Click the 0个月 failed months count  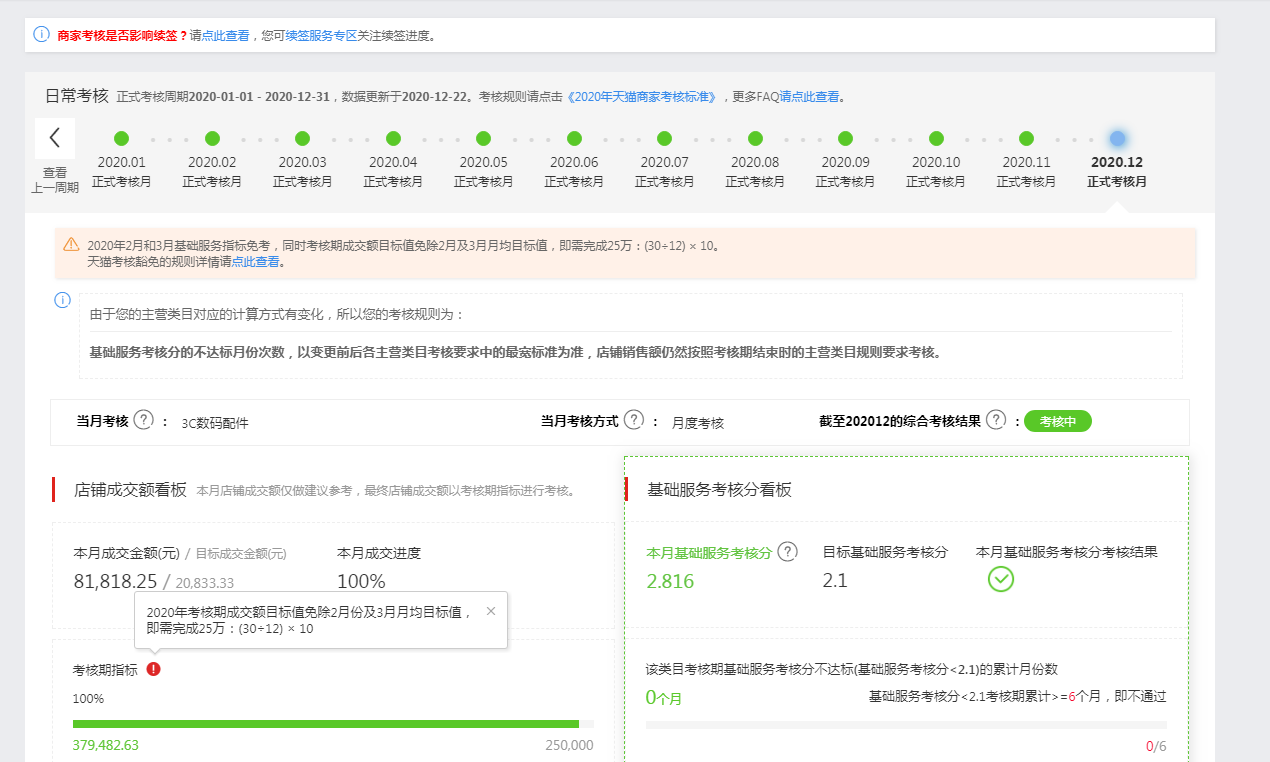pos(664,697)
